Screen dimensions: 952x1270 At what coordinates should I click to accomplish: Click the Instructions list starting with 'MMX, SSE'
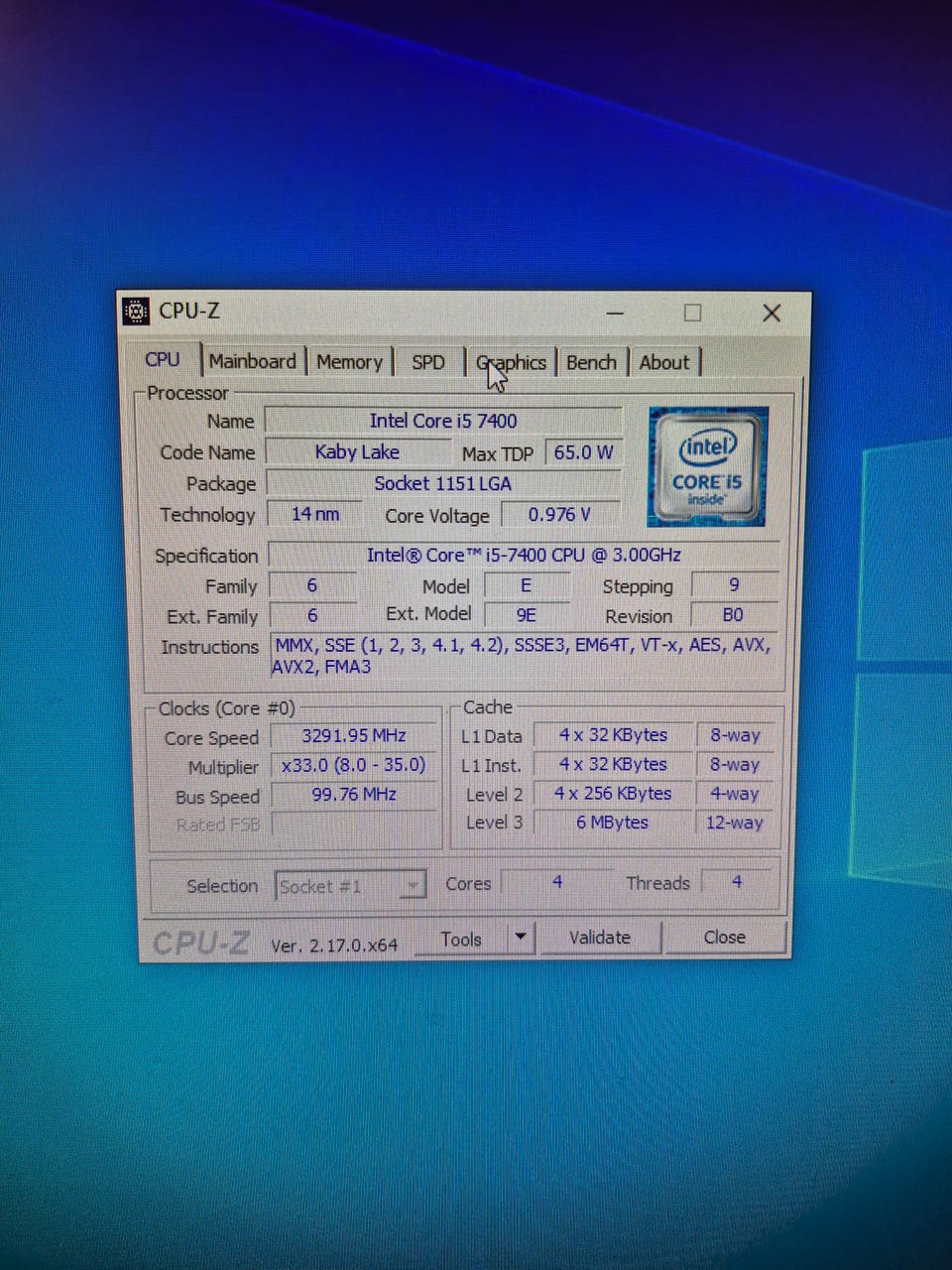click(524, 656)
